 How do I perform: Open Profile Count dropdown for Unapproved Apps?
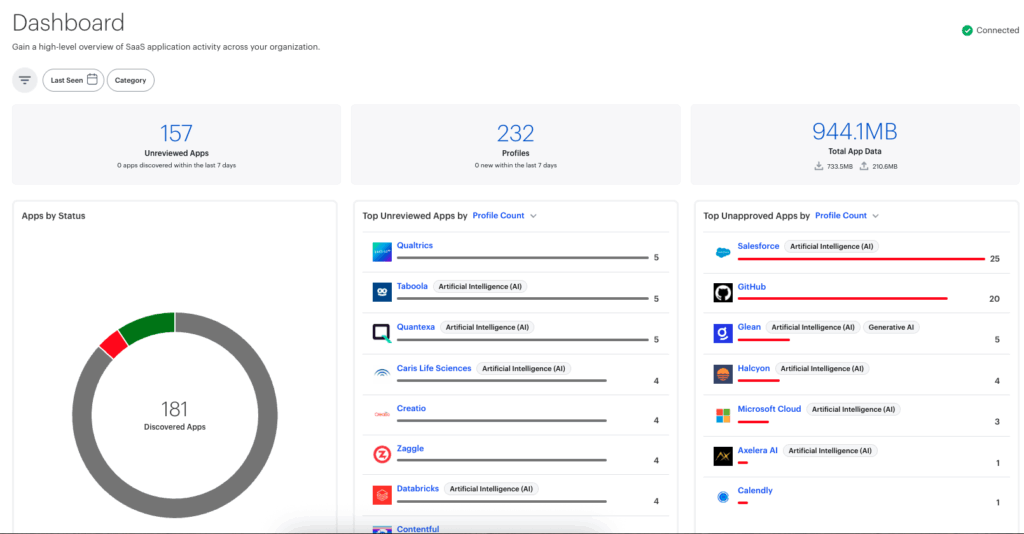pyautogui.click(x=847, y=215)
